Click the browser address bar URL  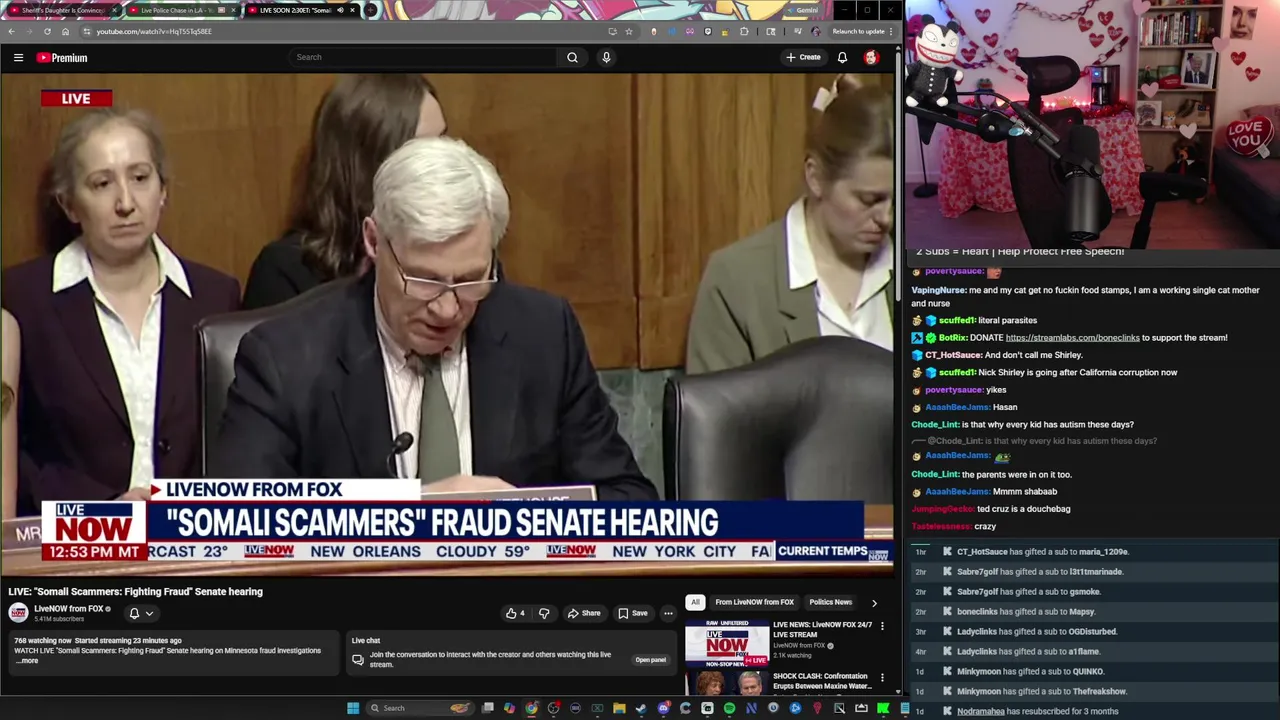154,31
